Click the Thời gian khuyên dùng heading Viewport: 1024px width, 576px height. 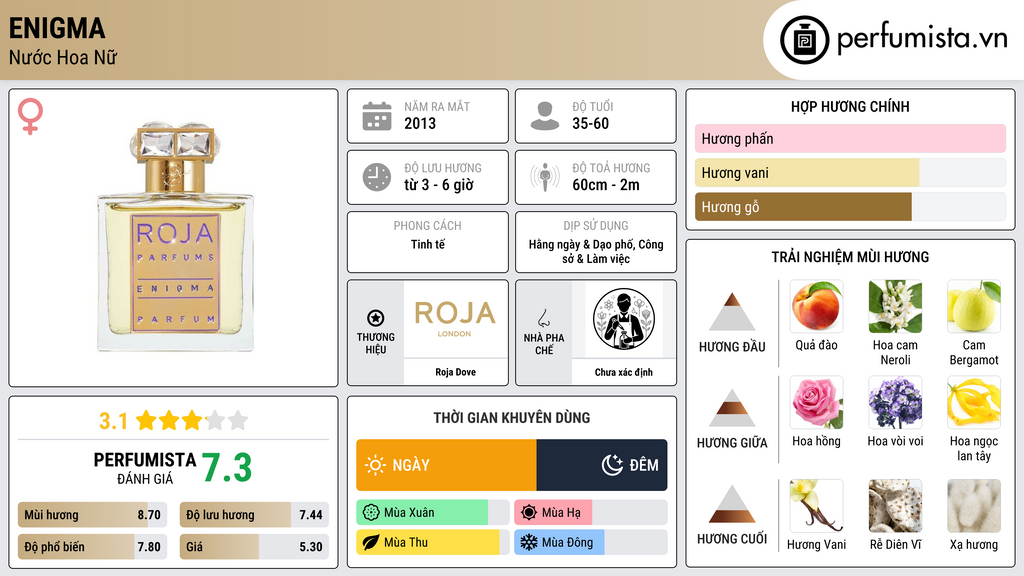click(x=512, y=418)
